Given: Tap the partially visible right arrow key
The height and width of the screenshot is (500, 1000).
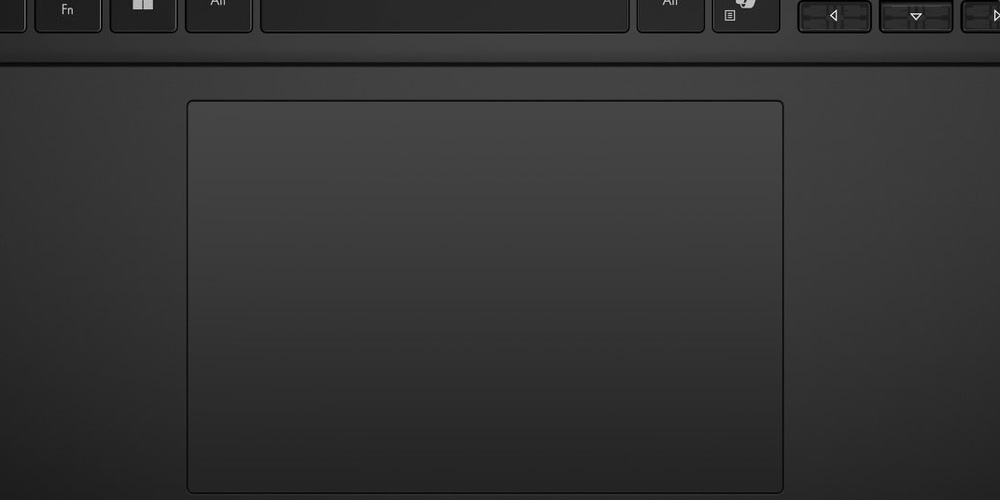Looking at the screenshot, I should point(981,17).
